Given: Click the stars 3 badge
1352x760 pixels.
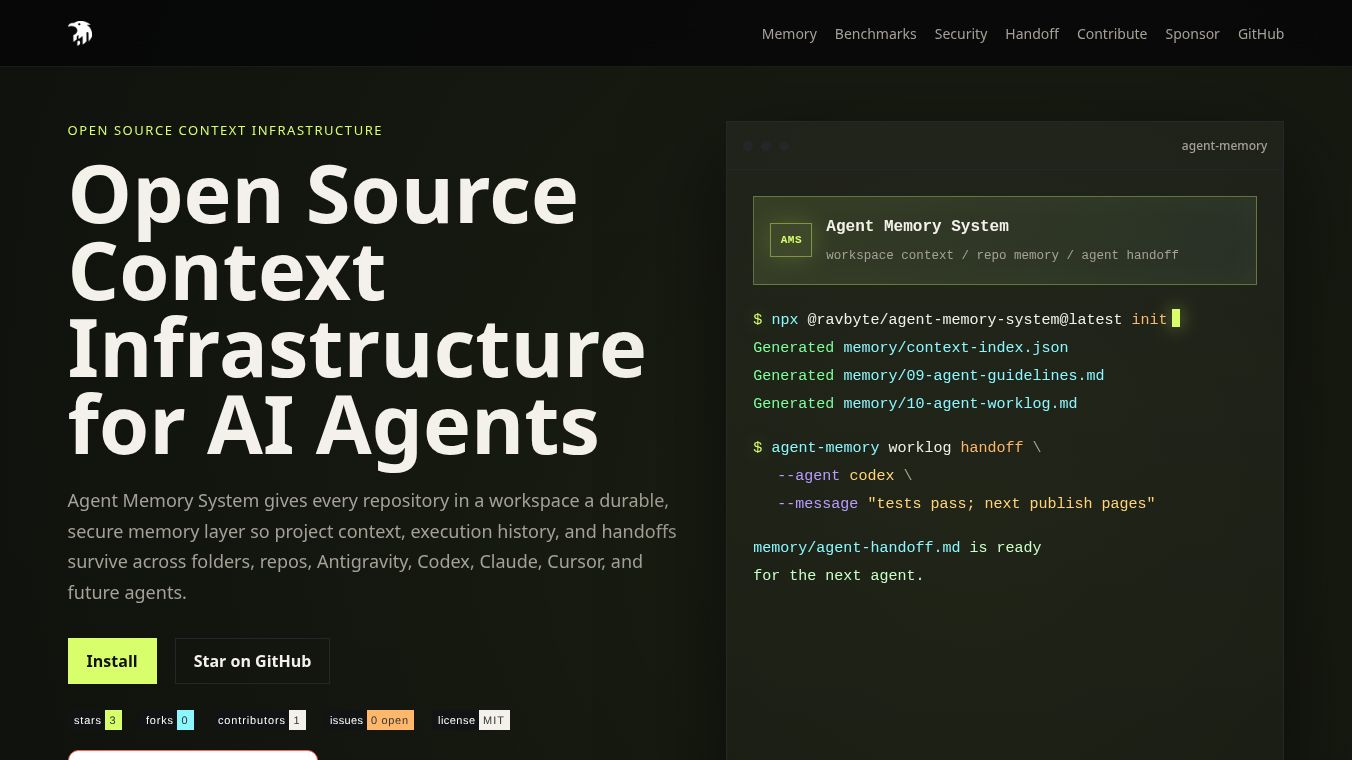Looking at the screenshot, I should 95,720.
